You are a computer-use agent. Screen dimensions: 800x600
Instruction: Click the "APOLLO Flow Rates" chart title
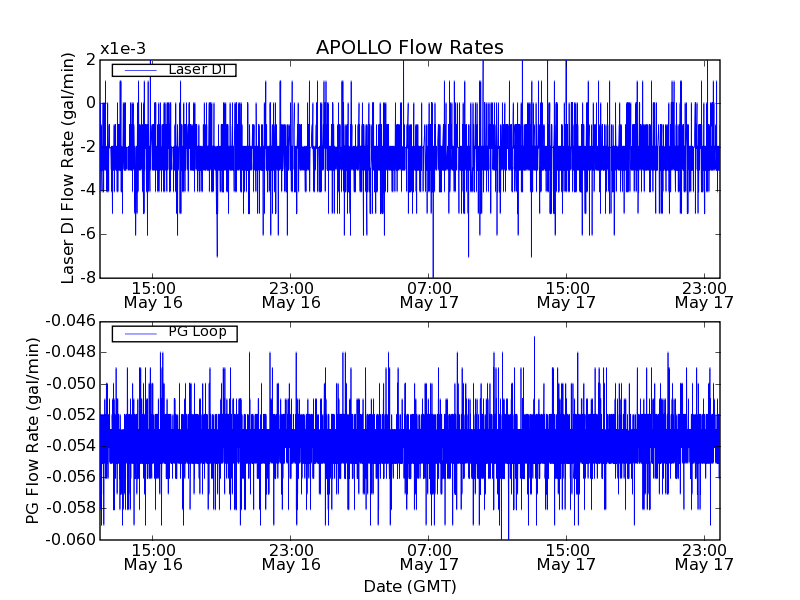tap(409, 48)
